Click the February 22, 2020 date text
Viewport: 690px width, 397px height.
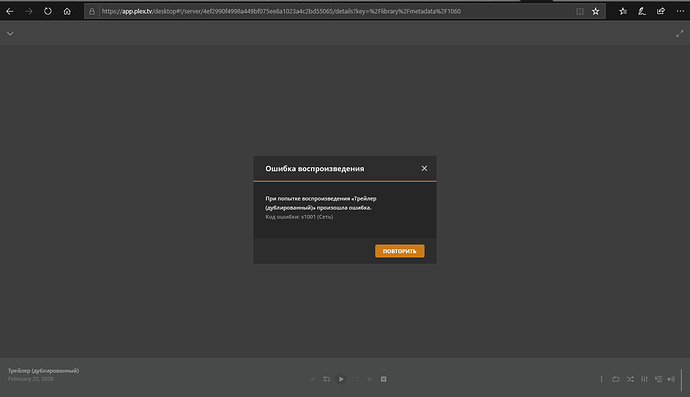click(x=31, y=379)
